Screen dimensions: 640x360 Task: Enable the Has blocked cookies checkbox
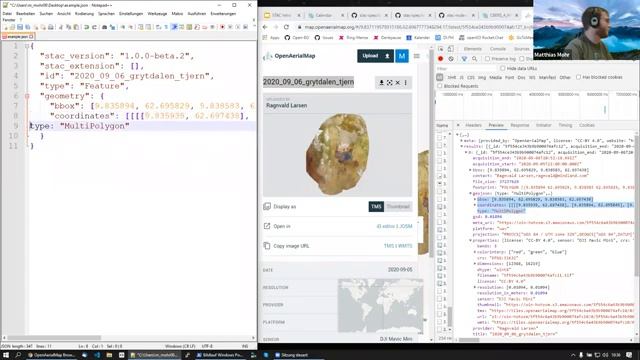click(x=578, y=77)
